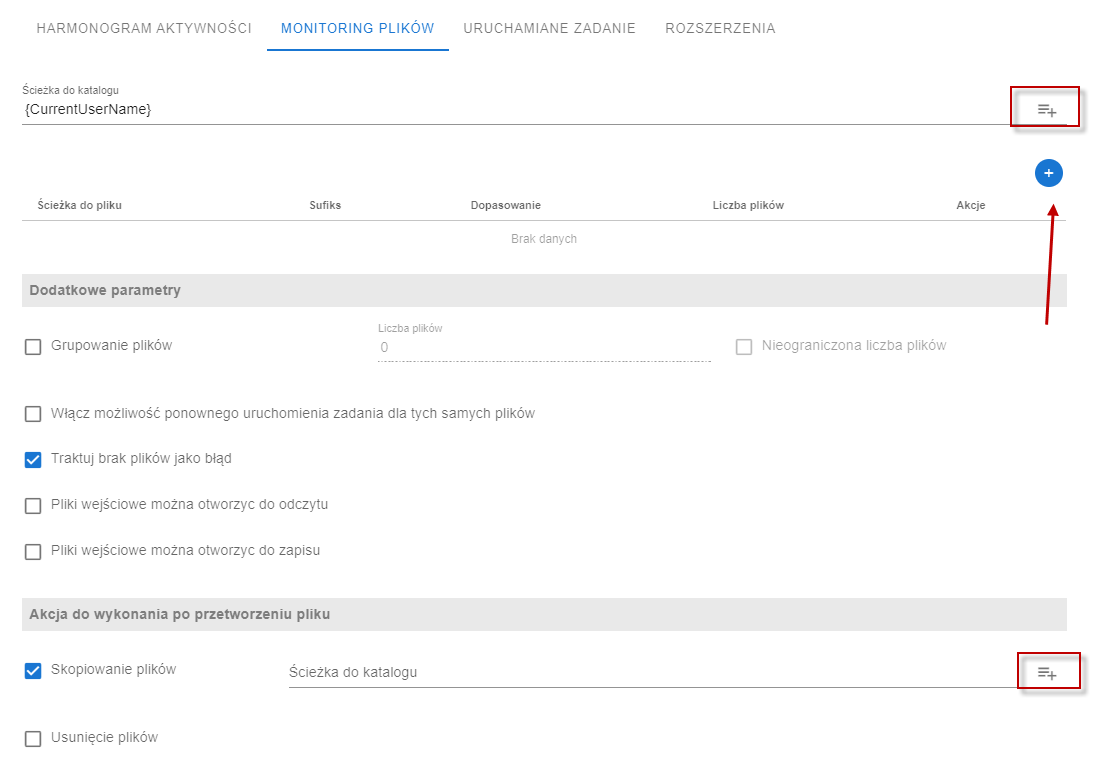Go to the Rozszerzenia tab

point(720,28)
